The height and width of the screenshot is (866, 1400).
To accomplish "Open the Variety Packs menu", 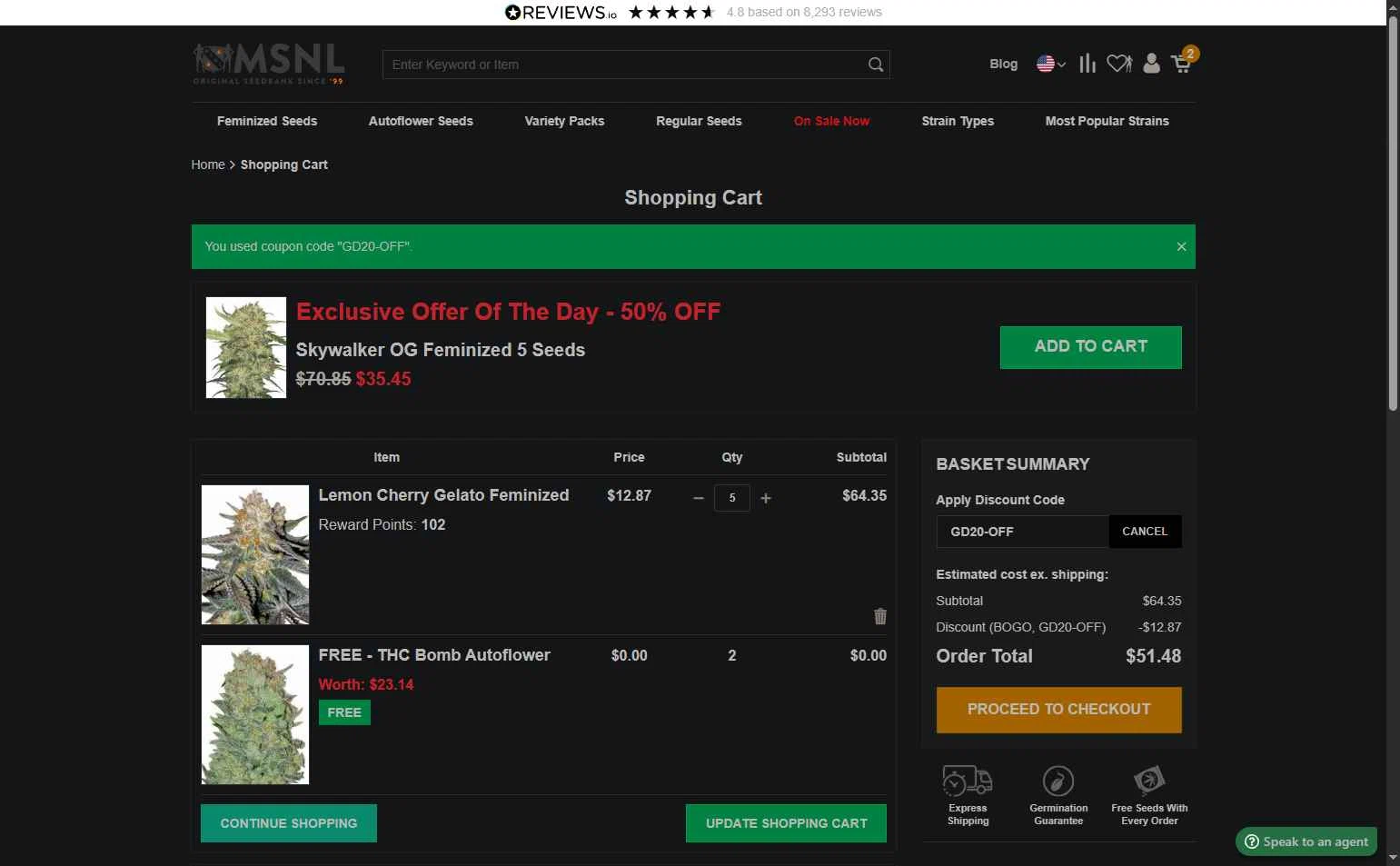I will point(564,121).
